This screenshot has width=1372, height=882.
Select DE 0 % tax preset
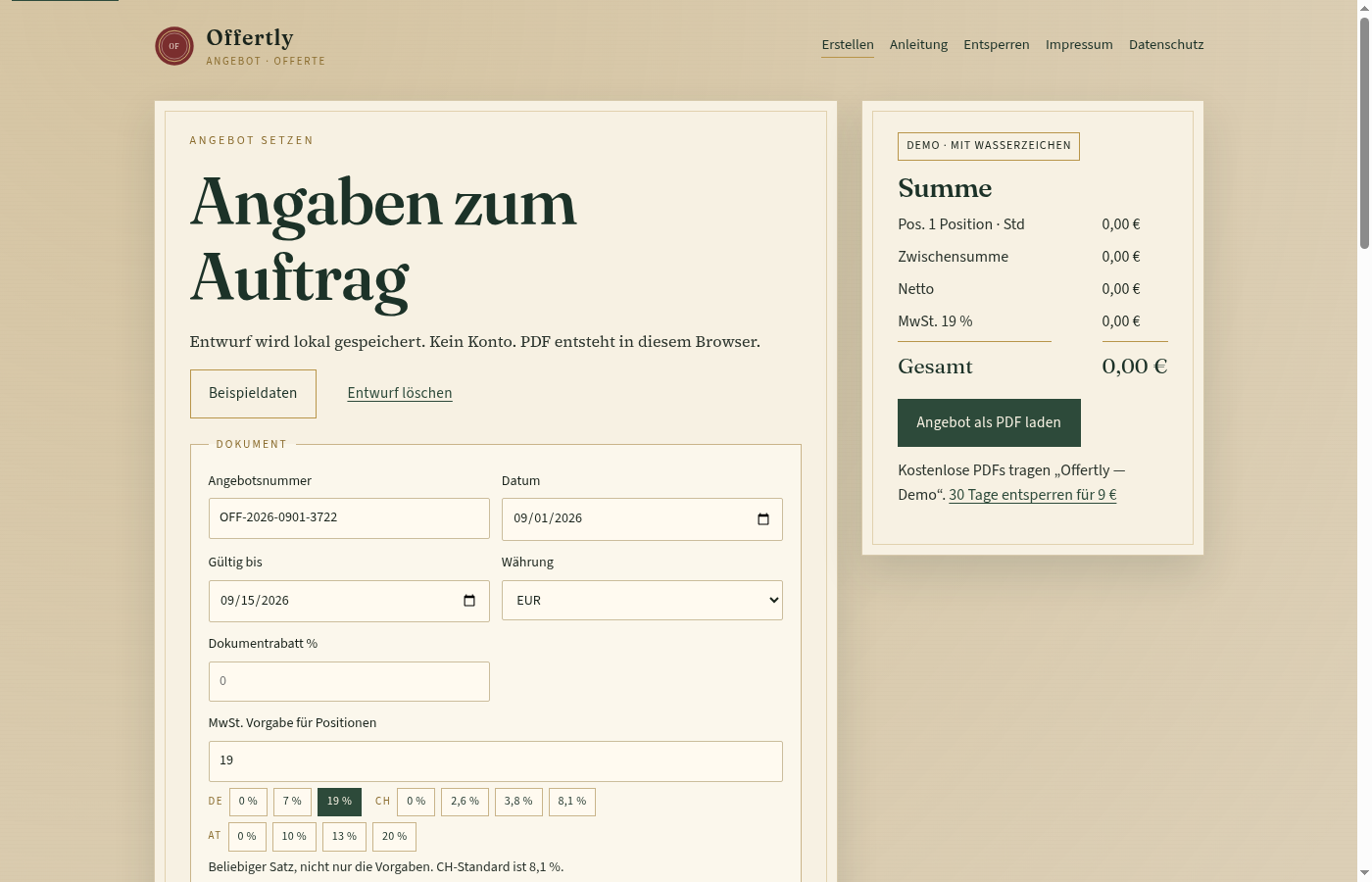tap(248, 802)
